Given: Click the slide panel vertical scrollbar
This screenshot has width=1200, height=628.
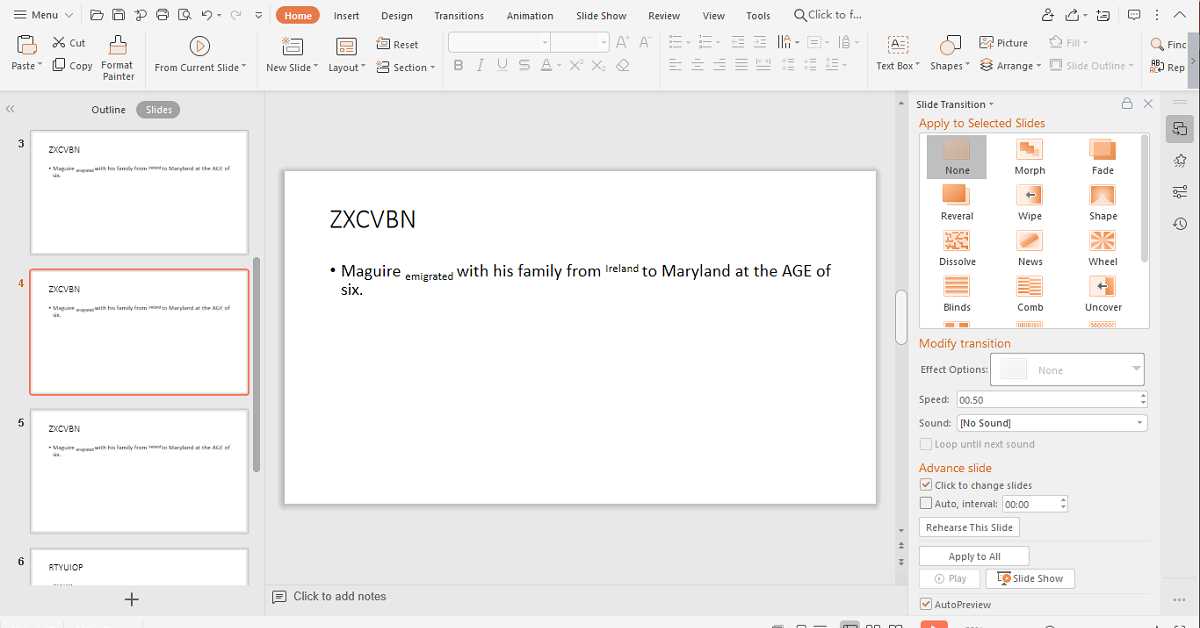Looking at the screenshot, I should coord(257,364).
